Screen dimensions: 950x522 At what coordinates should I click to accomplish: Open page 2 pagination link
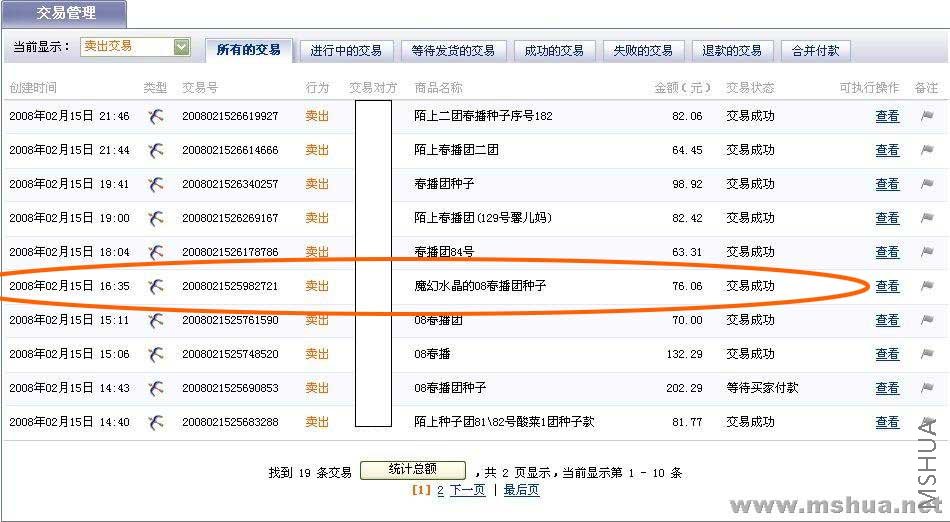pyautogui.click(x=440, y=490)
